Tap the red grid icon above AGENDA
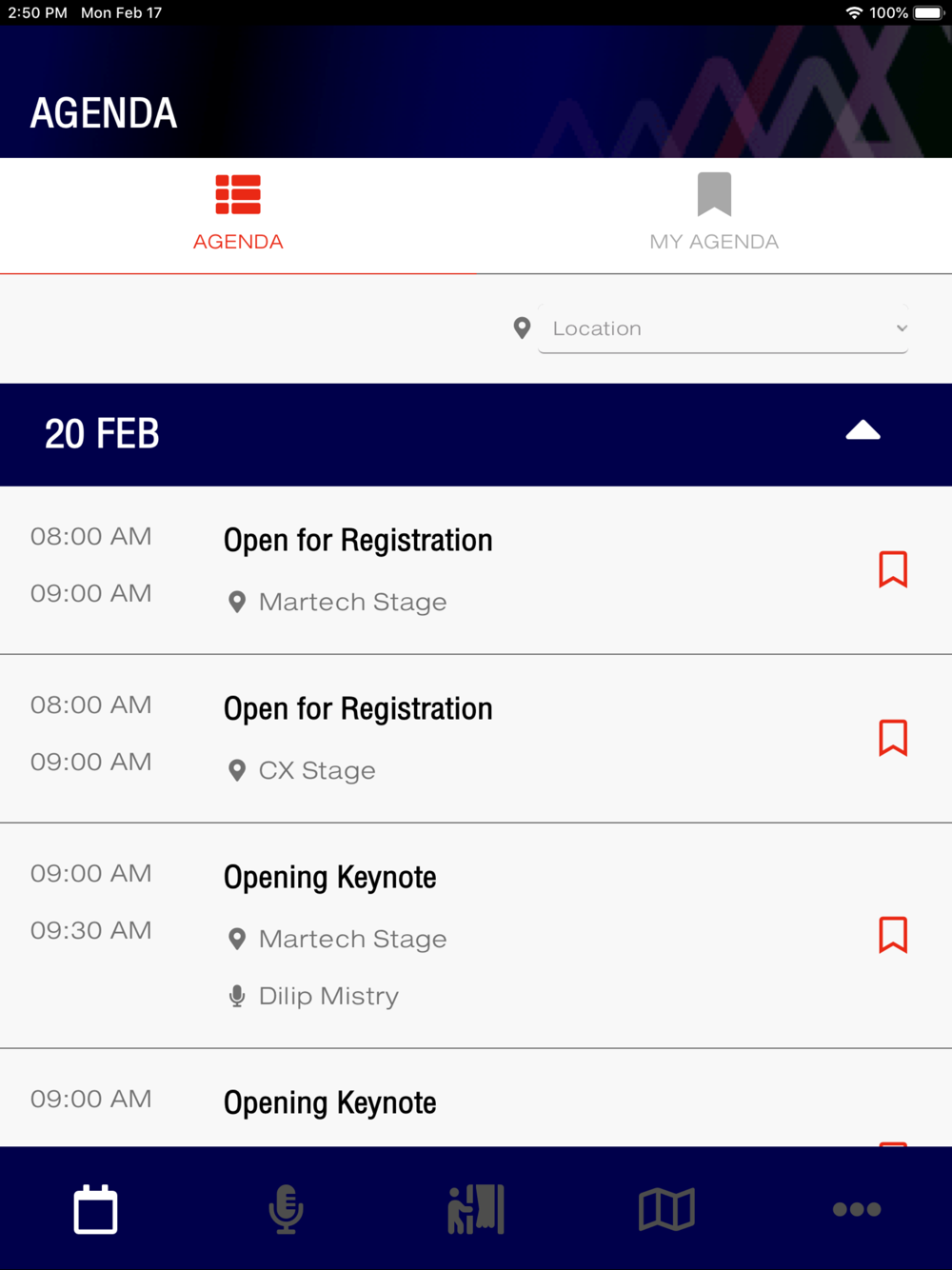This screenshot has width=952, height=1270. click(x=238, y=194)
